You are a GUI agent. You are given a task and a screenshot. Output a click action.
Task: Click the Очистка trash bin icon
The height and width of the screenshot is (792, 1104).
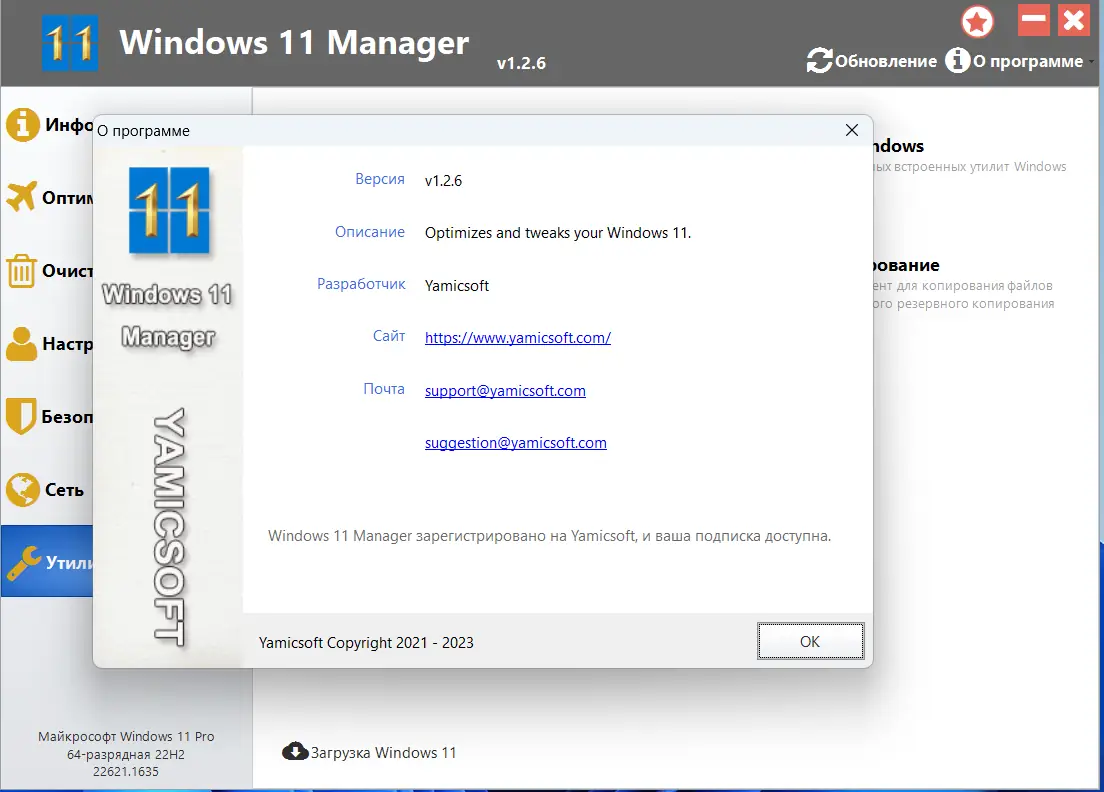click(20, 270)
